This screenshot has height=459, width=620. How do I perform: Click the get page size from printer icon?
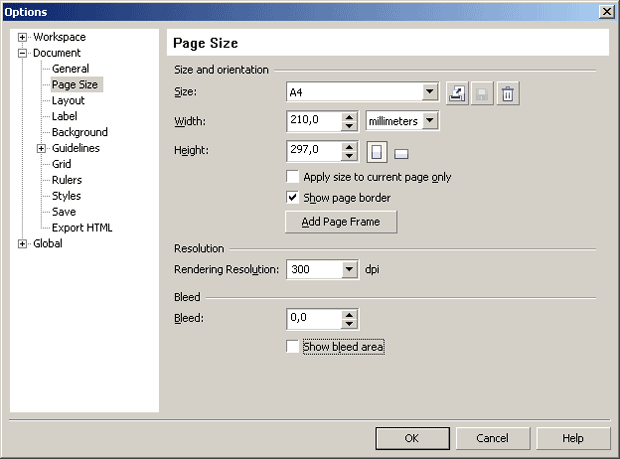pos(457,93)
